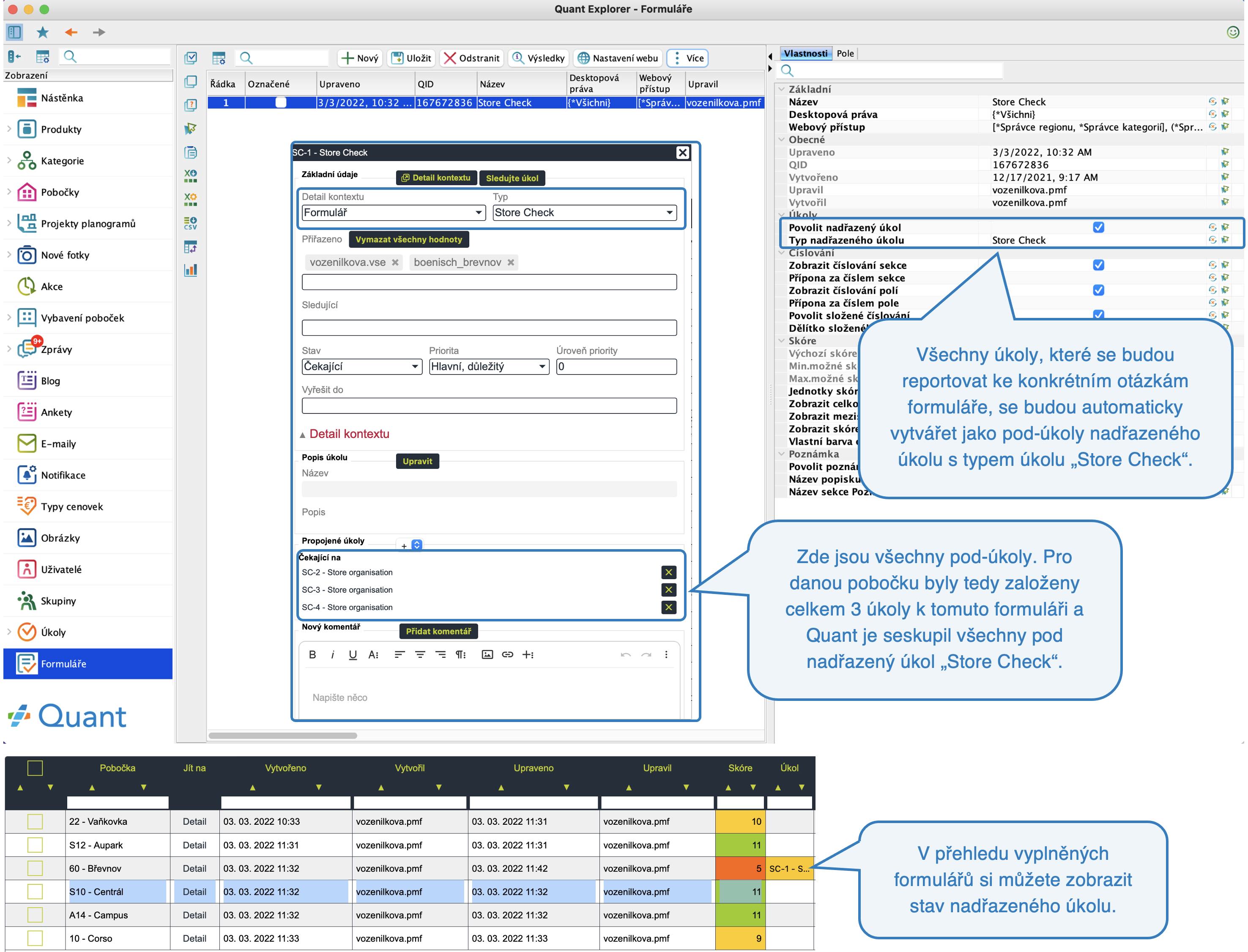Check the S12 - Aupark row checkbox

pyautogui.click(x=35, y=845)
